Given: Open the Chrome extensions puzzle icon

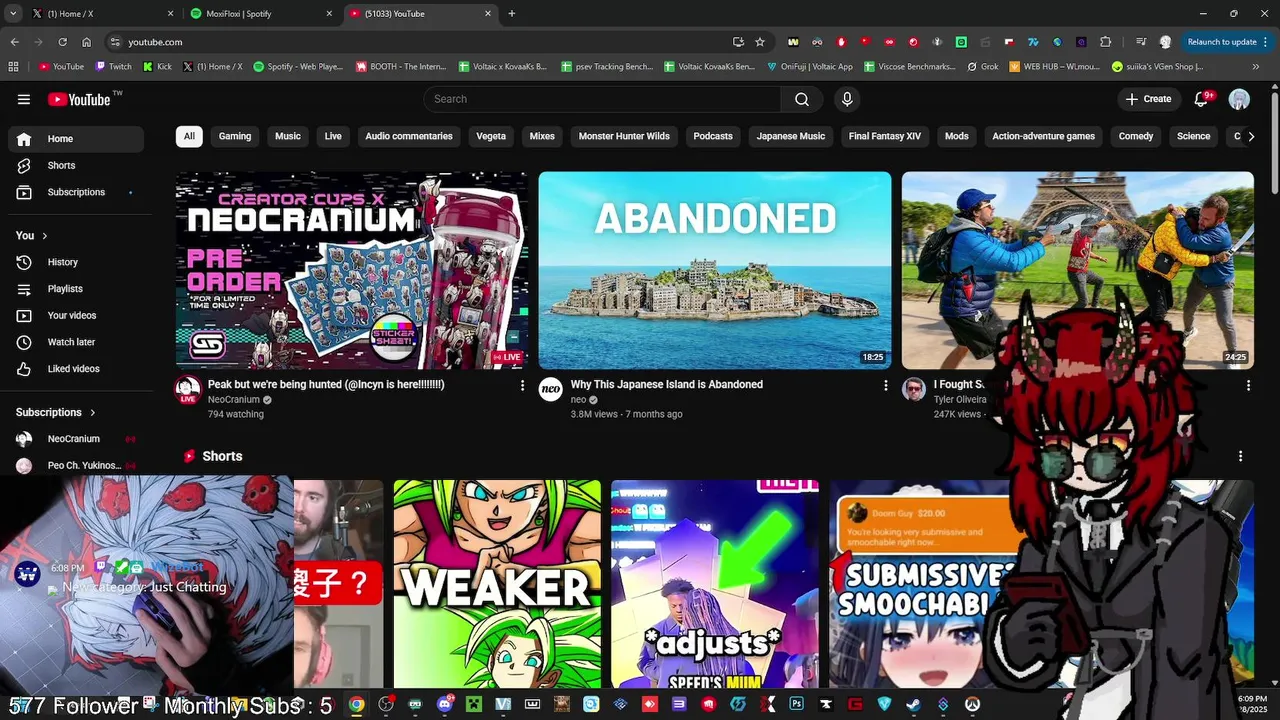Looking at the screenshot, I should pyautogui.click(x=1105, y=42).
